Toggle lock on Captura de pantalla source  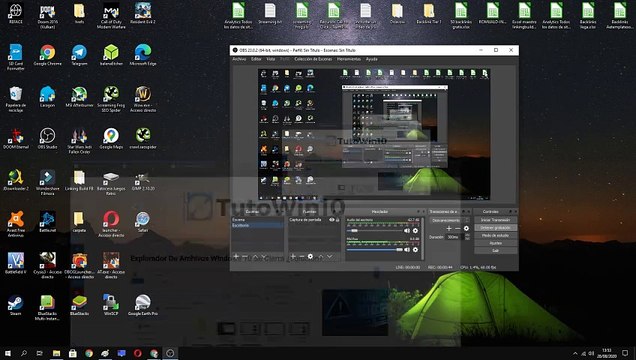coord(337,220)
